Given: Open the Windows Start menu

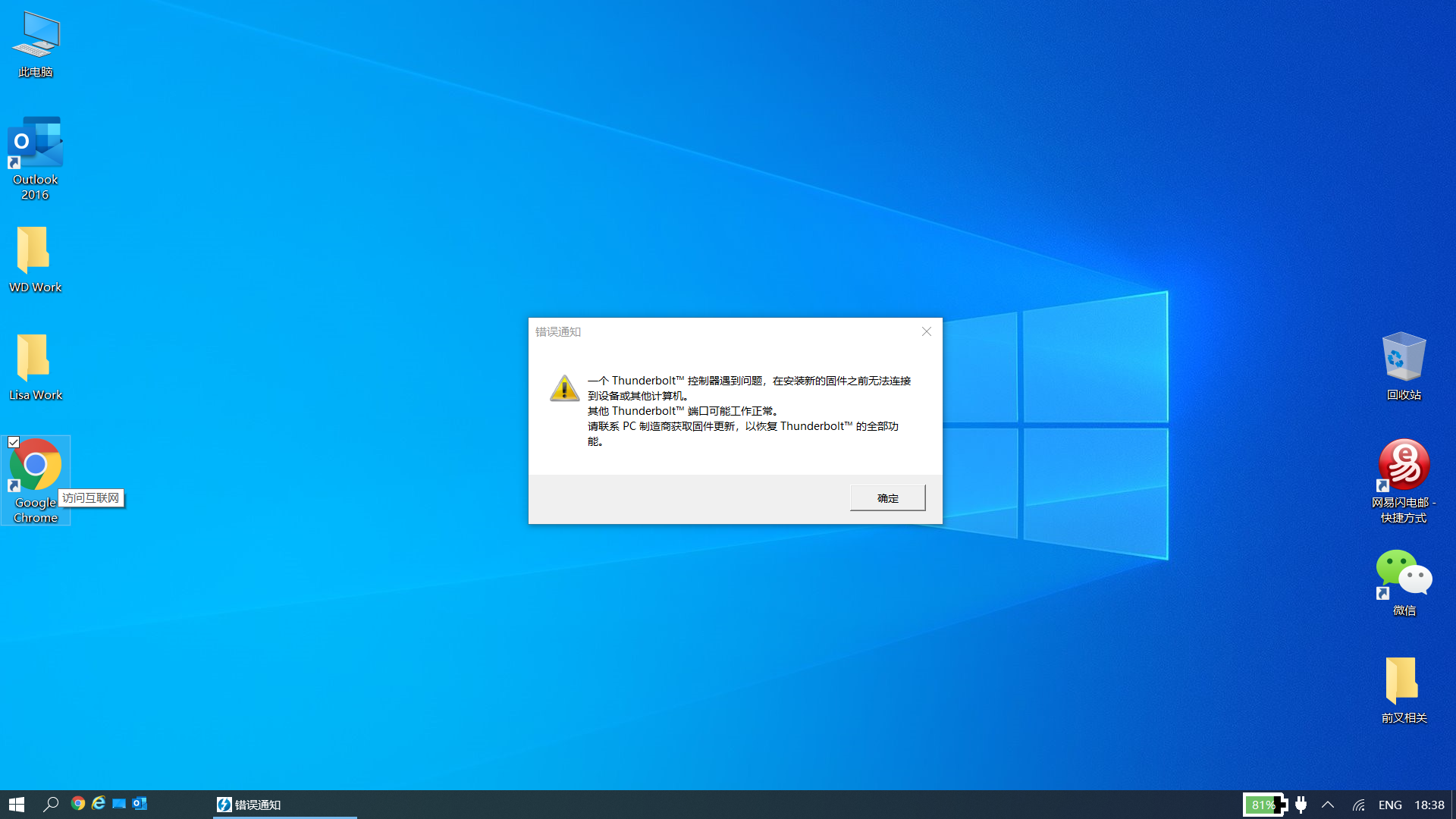Looking at the screenshot, I should [x=17, y=805].
